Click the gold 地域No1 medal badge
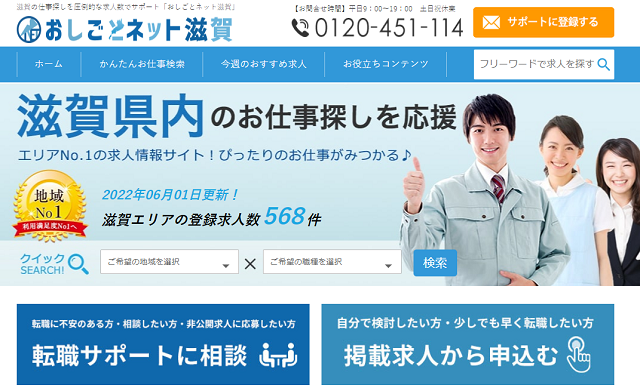 point(50,206)
